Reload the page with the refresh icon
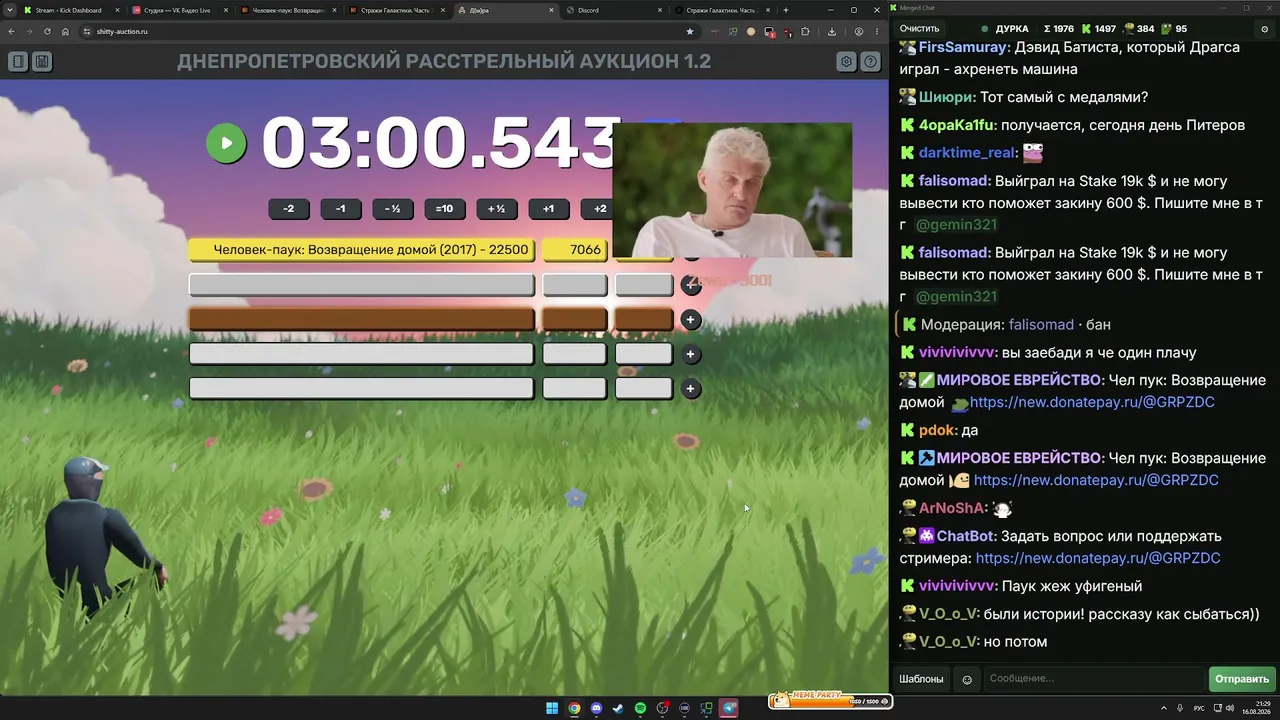 (x=47, y=31)
